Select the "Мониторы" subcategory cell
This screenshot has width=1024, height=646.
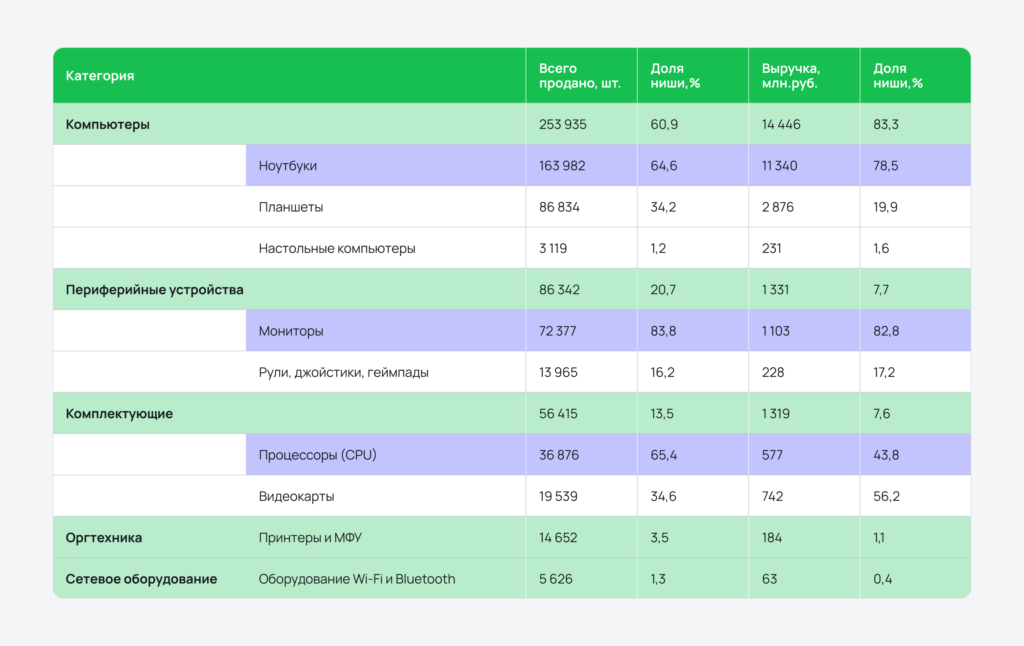pyautogui.click(x=291, y=331)
